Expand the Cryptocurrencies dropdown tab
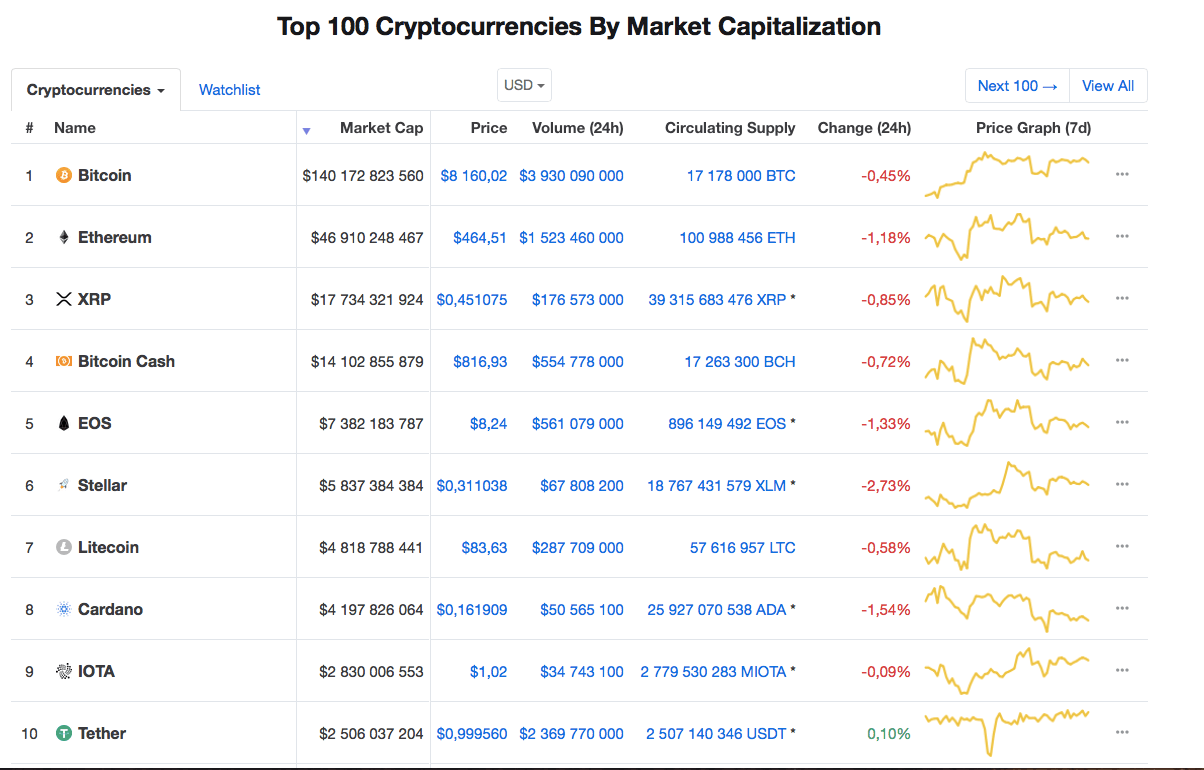 96,90
